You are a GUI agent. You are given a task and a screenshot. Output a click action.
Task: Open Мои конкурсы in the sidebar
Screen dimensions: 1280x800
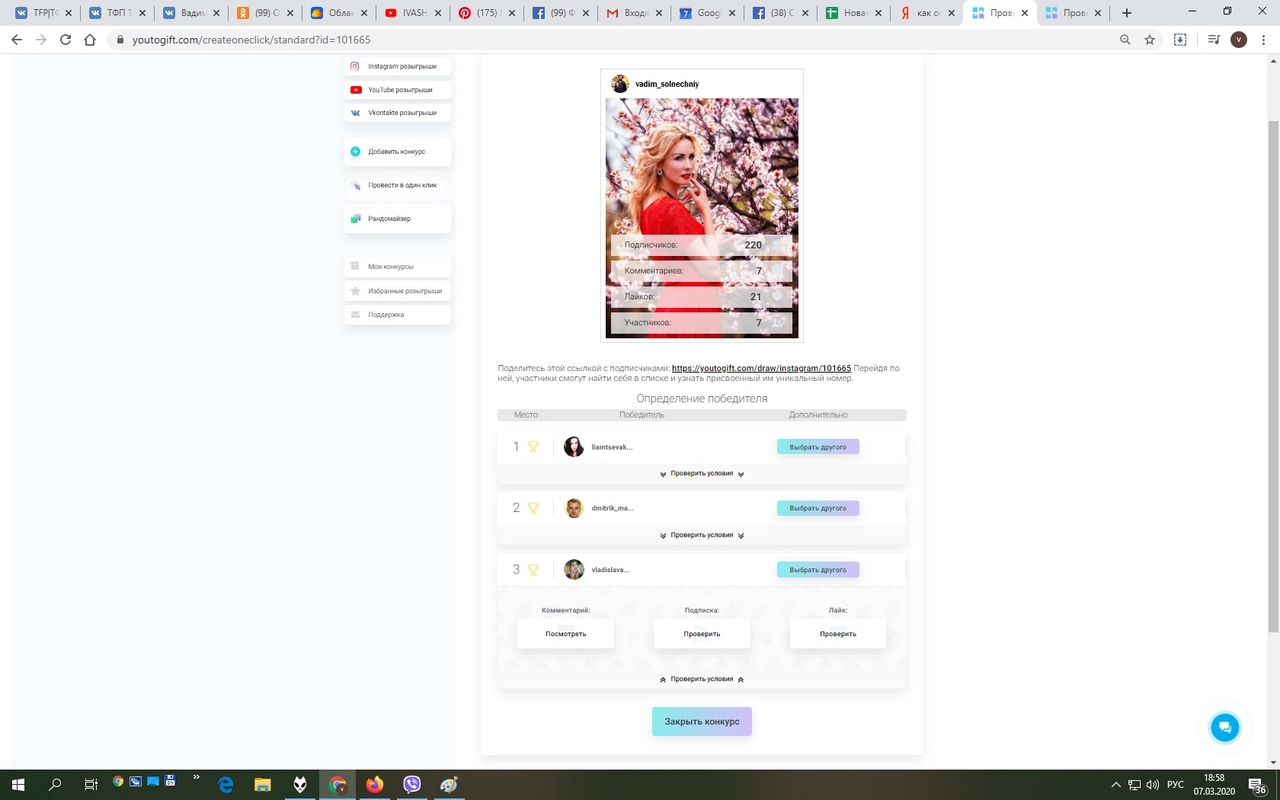[x=397, y=267]
